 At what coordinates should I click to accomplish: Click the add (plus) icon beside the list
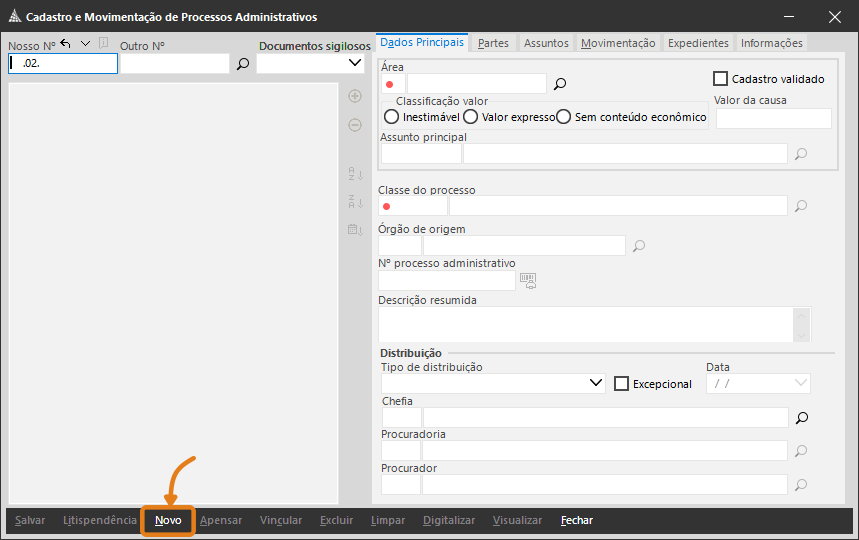(x=354, y=96)
